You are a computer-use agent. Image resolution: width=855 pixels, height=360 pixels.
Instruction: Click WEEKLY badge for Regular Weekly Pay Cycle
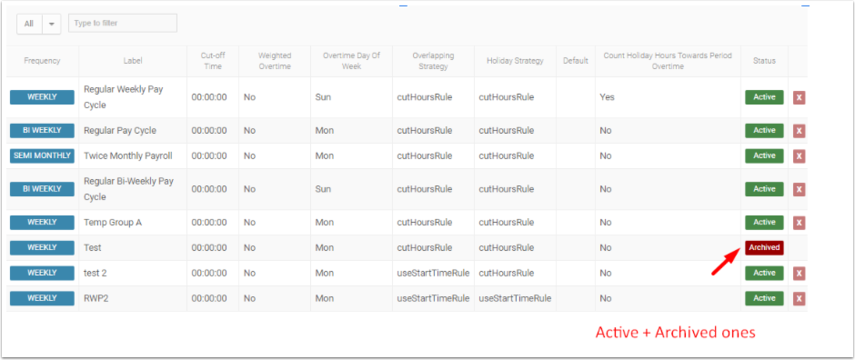click(42, 97)
